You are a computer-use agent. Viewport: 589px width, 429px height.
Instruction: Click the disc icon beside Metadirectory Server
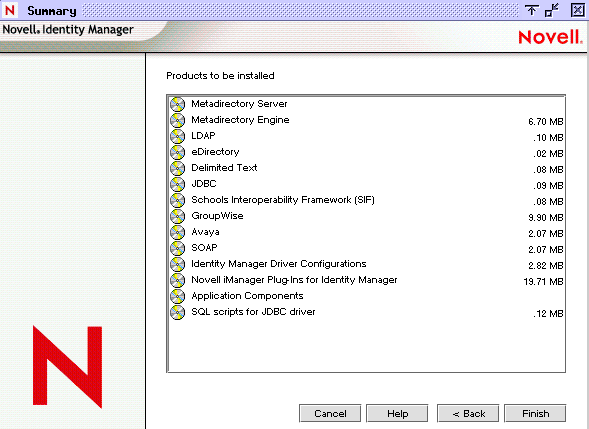[x=178, y=104]
